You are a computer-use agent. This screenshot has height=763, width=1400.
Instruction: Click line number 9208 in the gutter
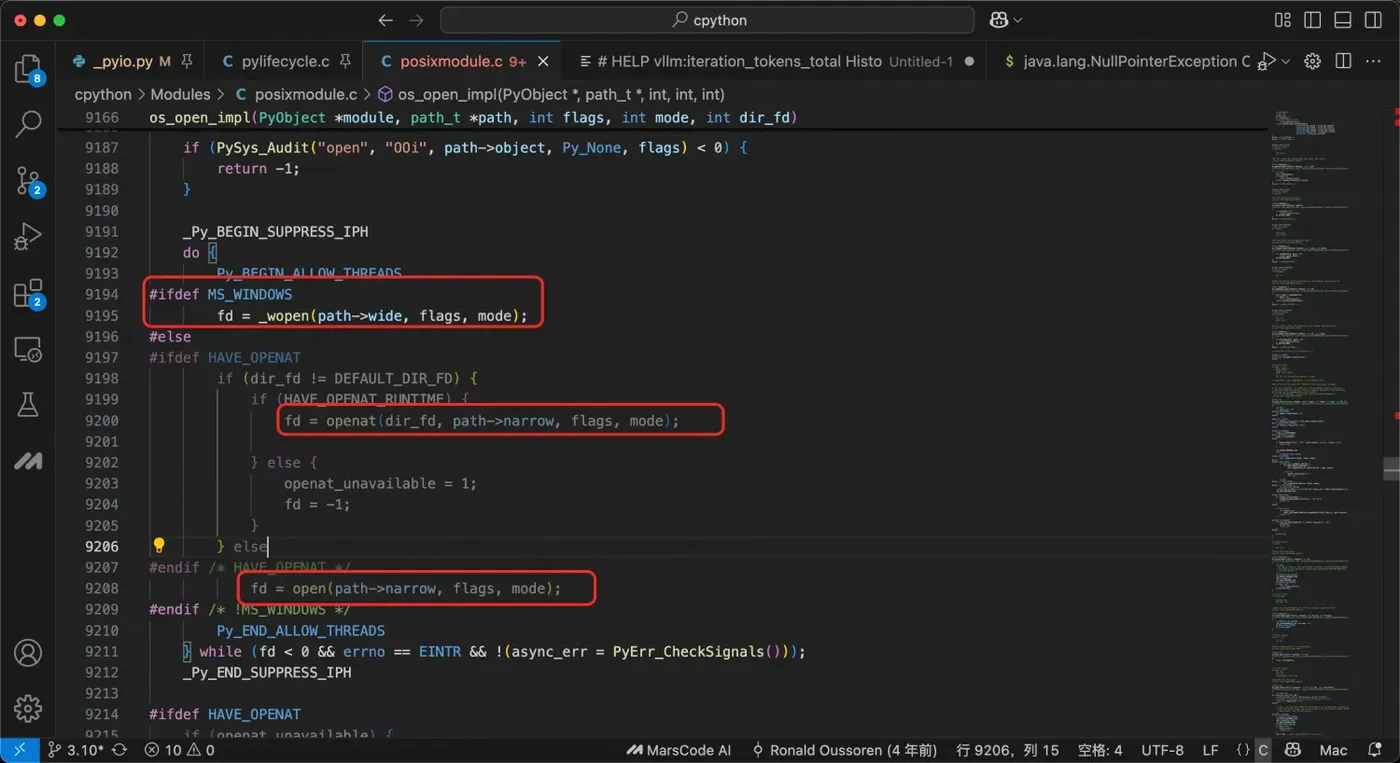click(x=102, y=589)
